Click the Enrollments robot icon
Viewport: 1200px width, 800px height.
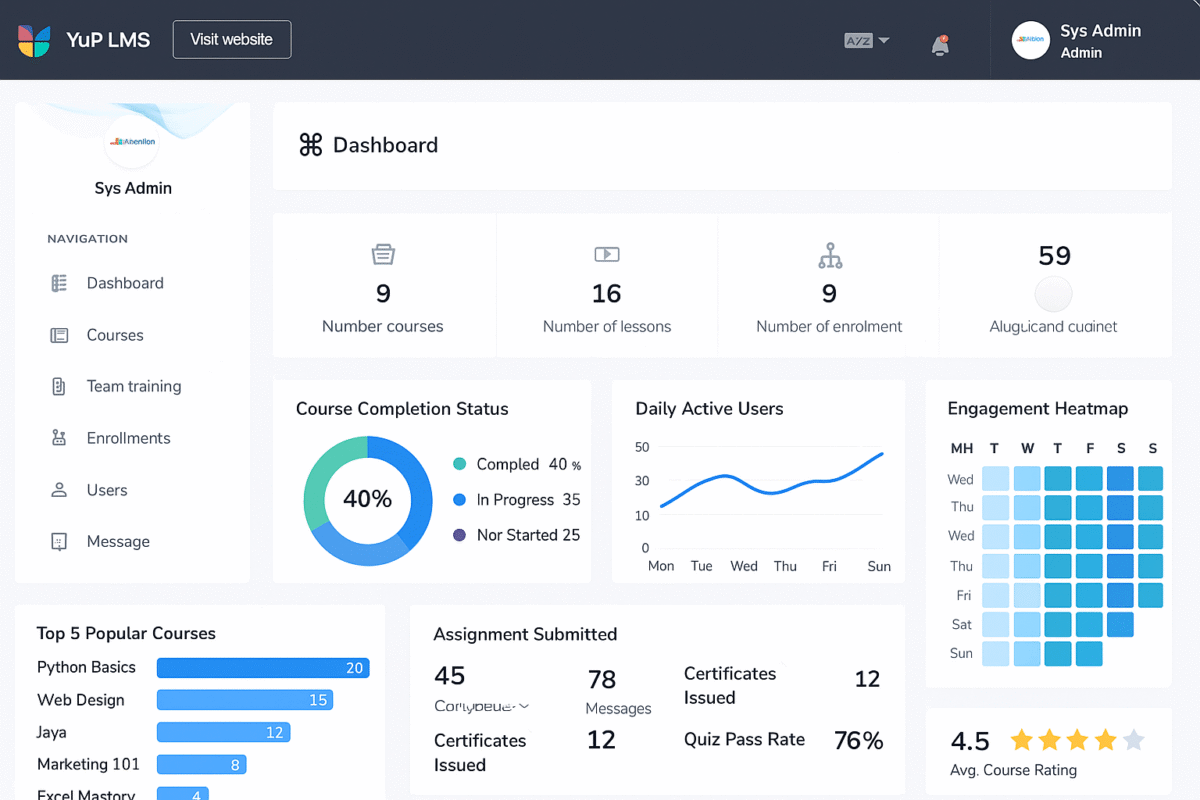pos(59,438)
